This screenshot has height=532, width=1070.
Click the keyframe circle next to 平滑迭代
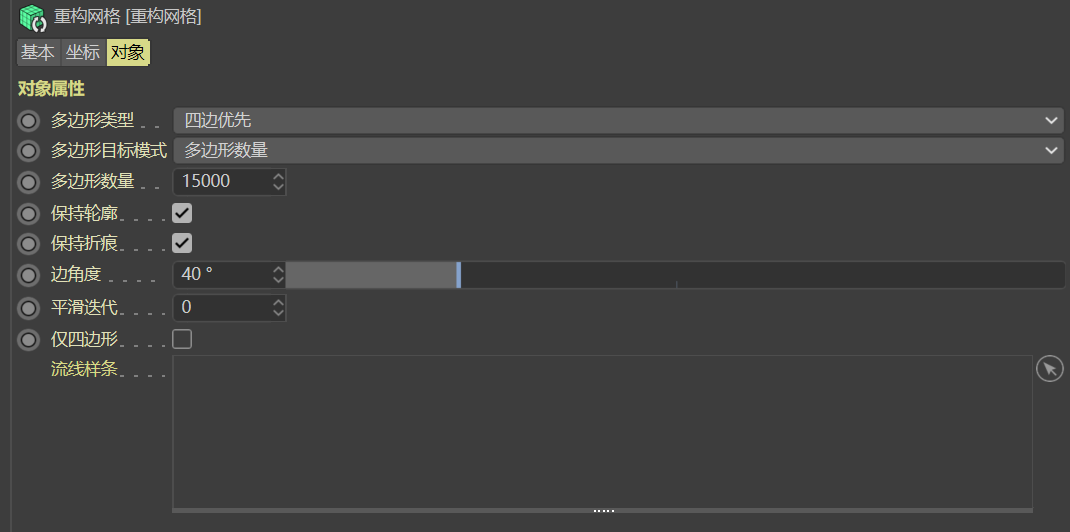[x=28, y=308]
